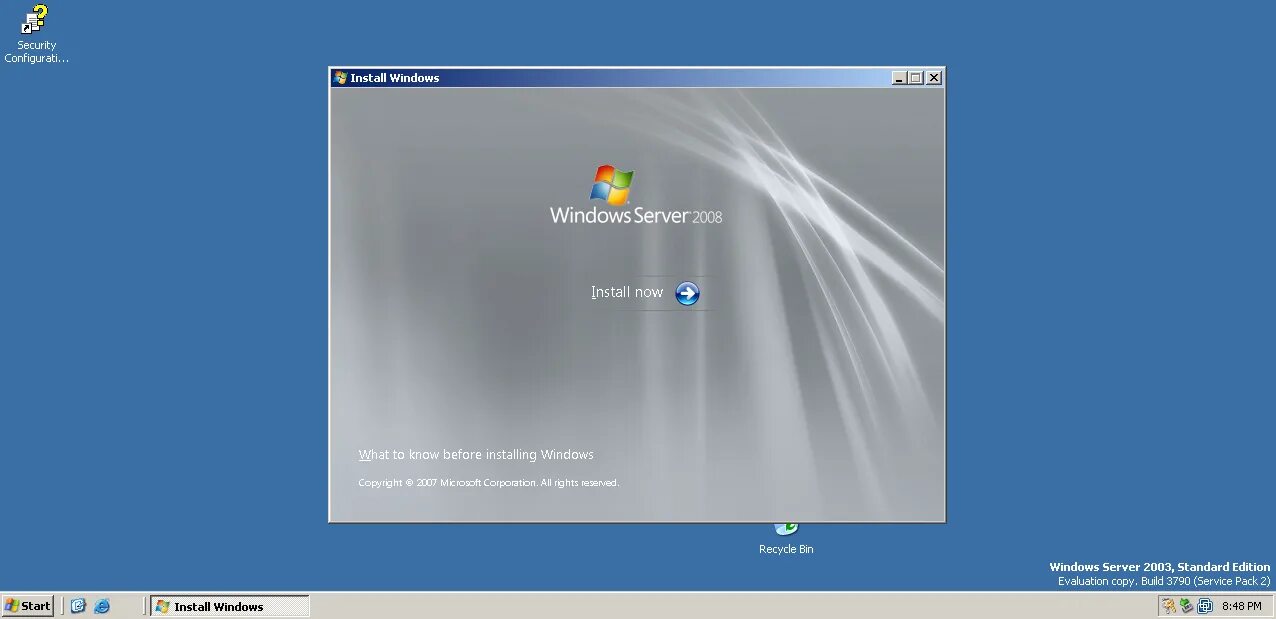Launch Internet Explorer from quick launch
This screenshot has height=619, width=1276.
coord(102,606)
